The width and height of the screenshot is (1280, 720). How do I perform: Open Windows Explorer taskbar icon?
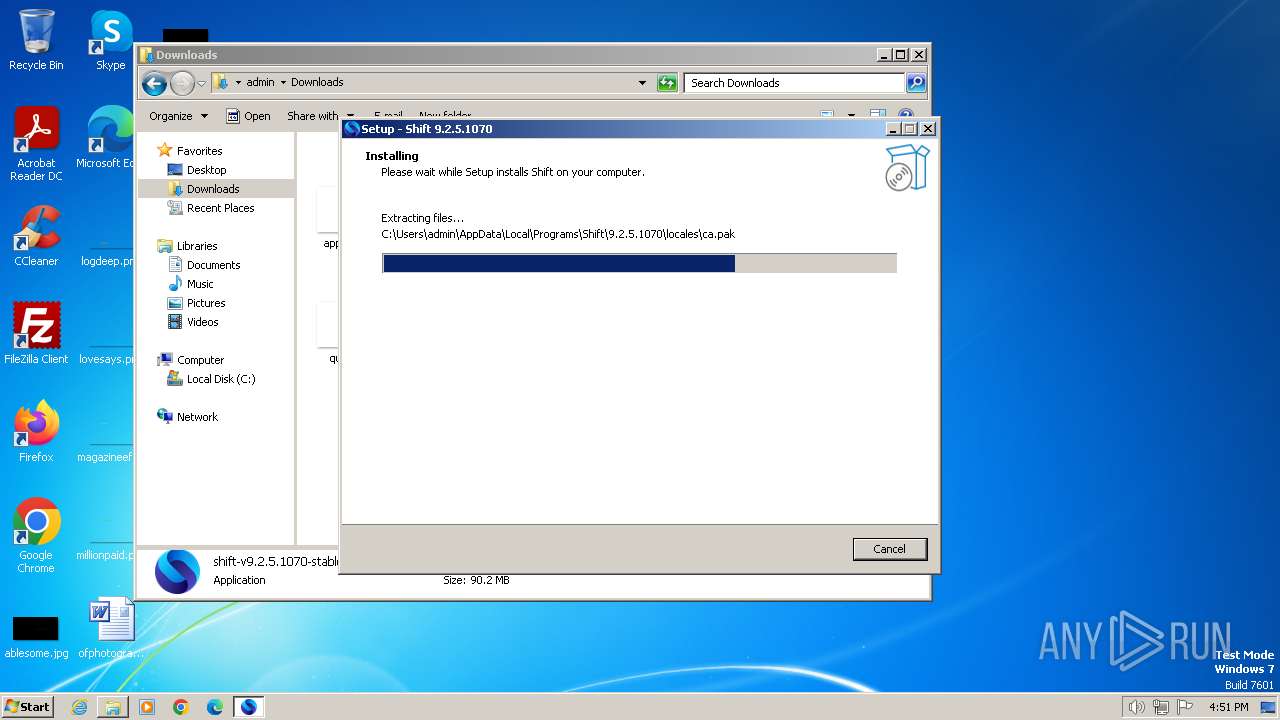pyautogui.click(x=113, y=707)
